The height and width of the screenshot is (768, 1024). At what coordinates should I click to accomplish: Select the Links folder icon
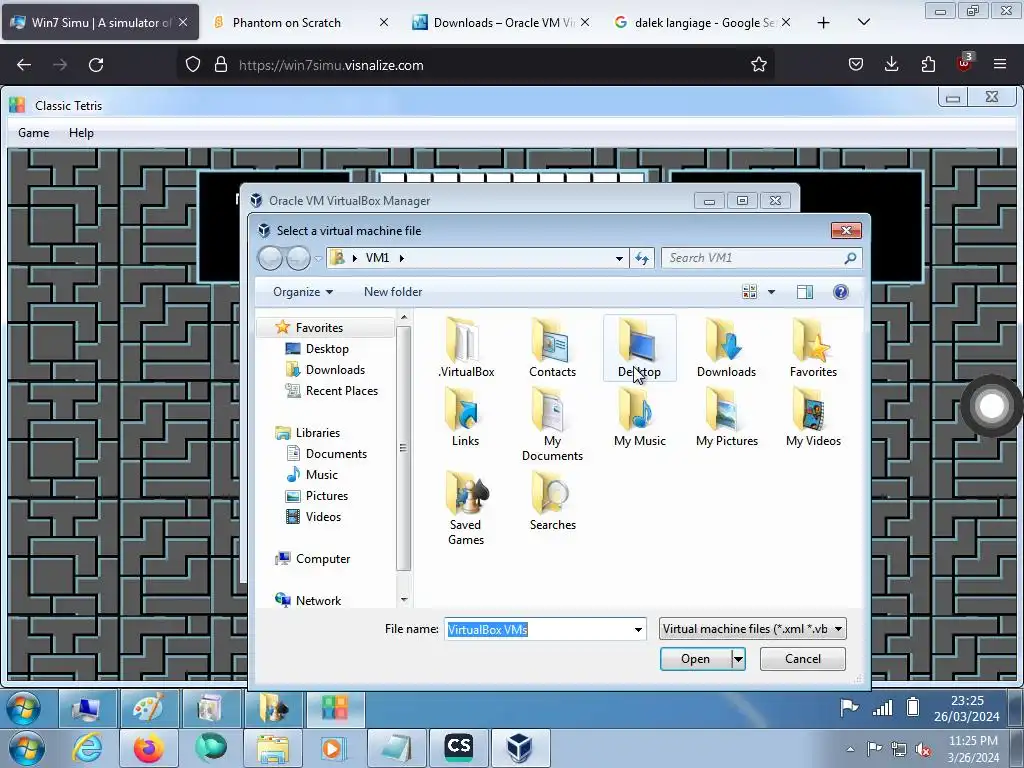(x=465, y=417)
